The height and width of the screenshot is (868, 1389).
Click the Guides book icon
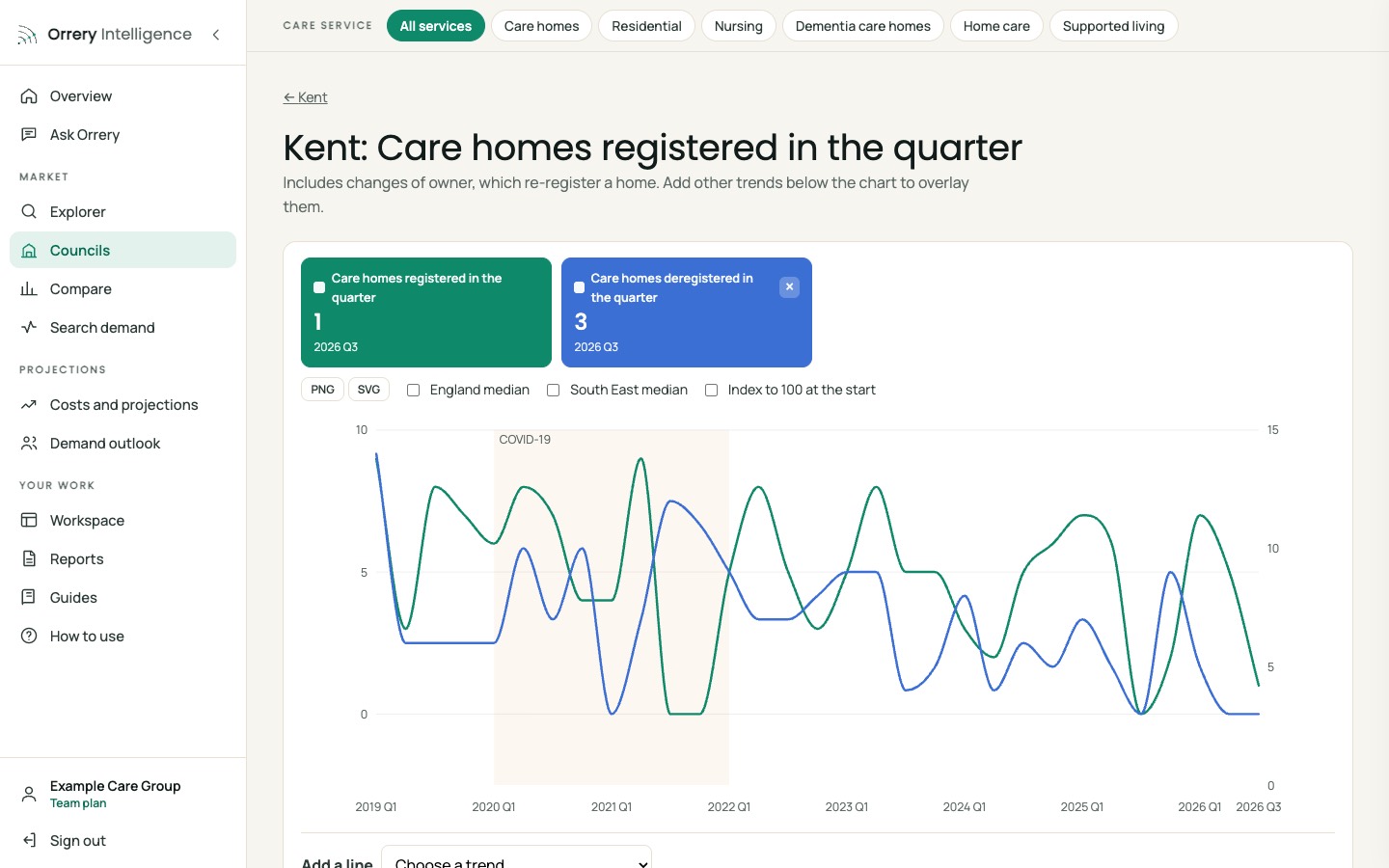pos(29,598)
